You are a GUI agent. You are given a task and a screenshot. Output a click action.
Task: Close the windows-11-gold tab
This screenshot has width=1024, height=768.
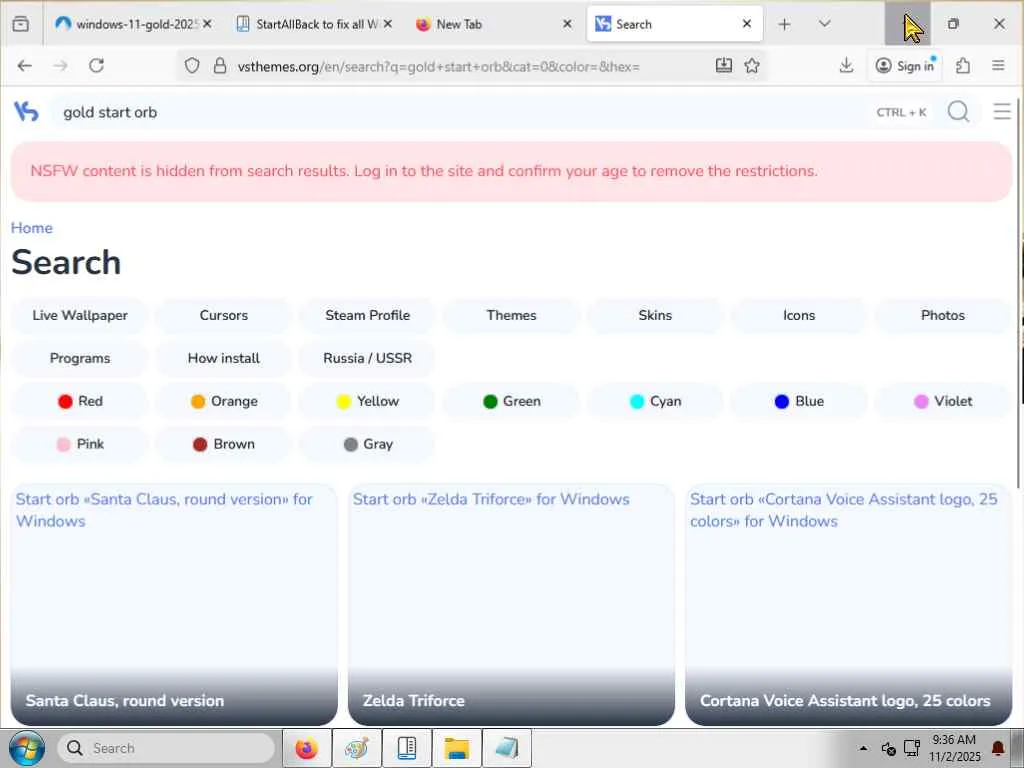[x=206, y=24]
